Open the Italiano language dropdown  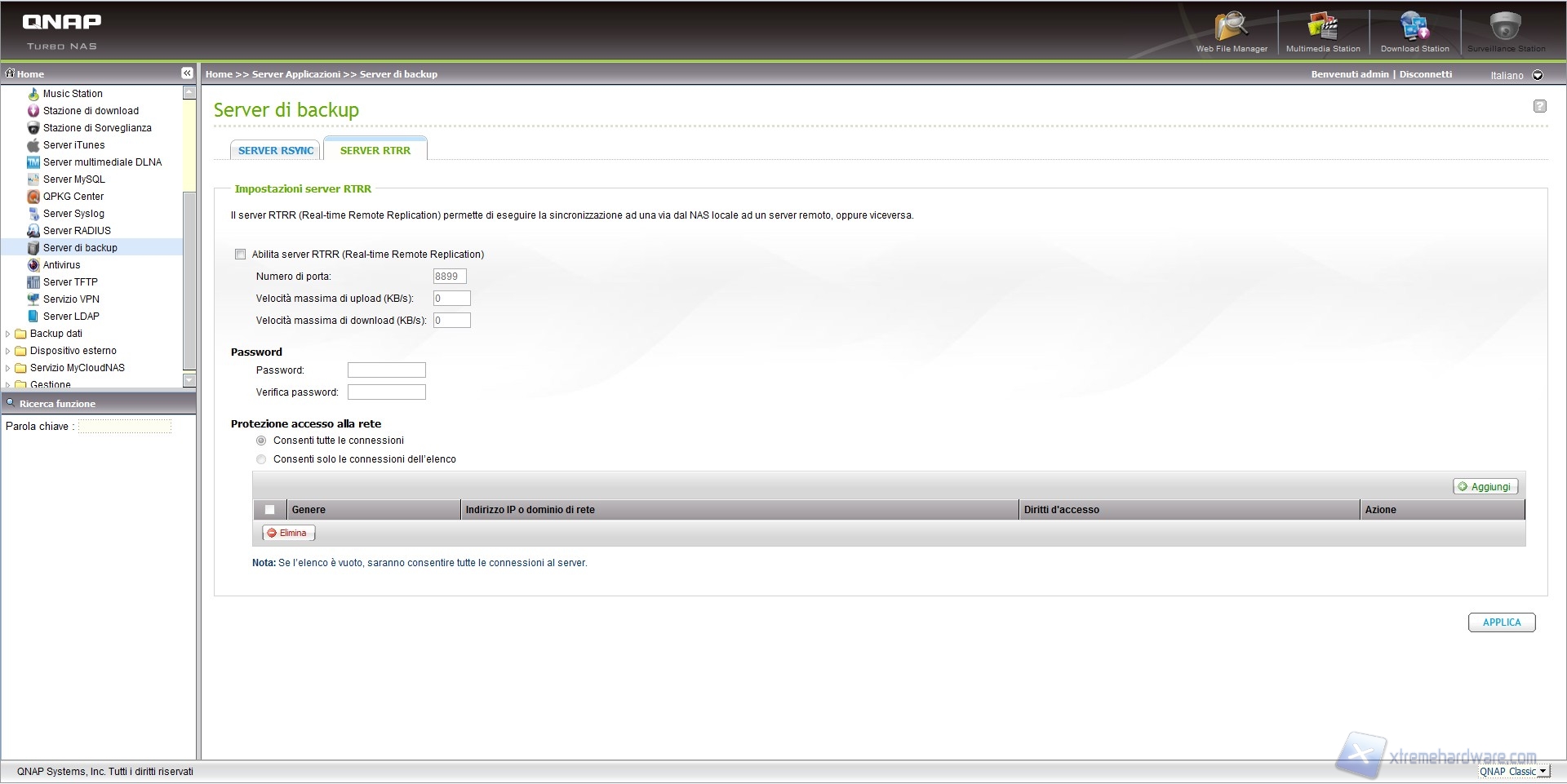coord(1538,75)
